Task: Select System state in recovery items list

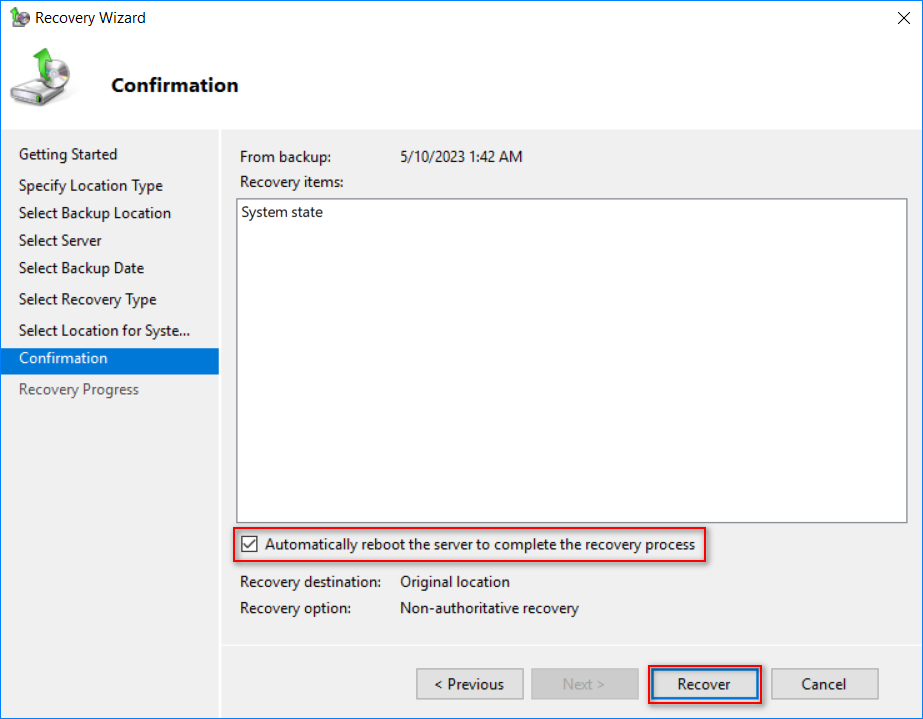Action: [x=282, y=212]
